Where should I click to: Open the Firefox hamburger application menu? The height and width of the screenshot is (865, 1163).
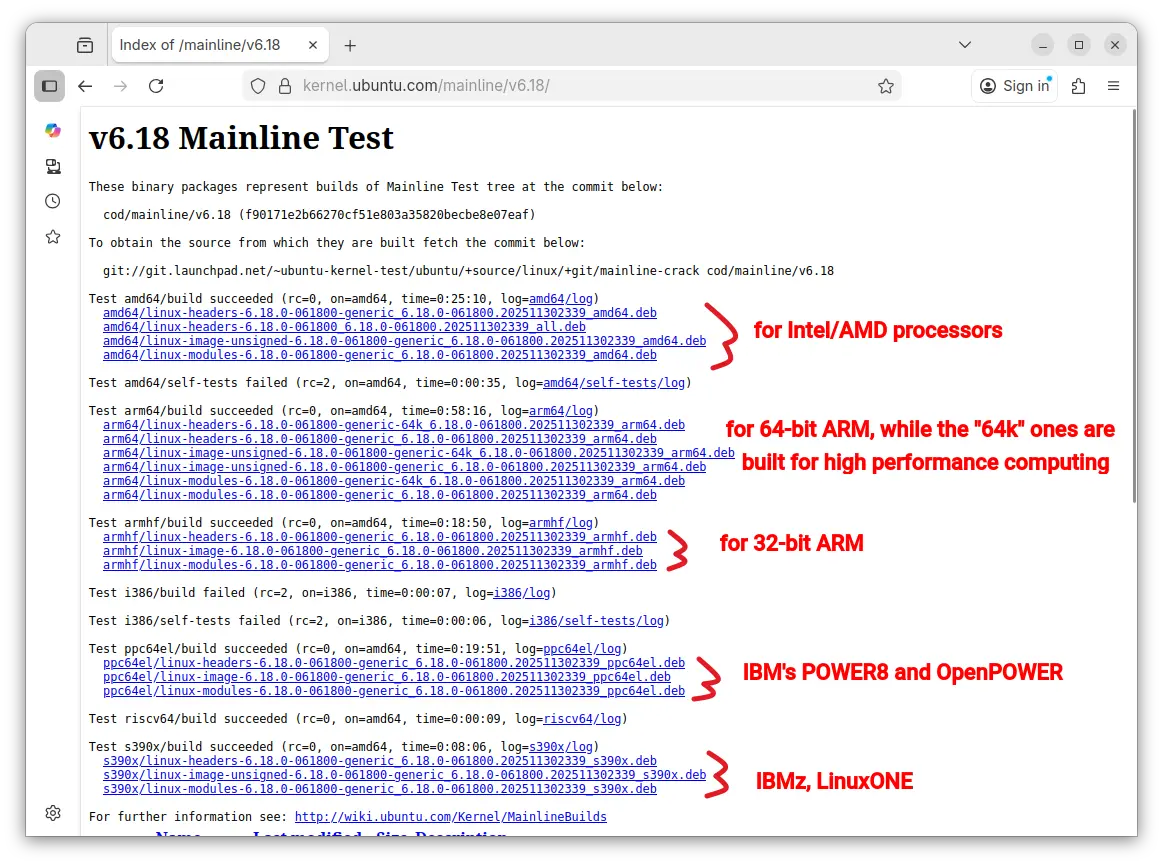1113,86
